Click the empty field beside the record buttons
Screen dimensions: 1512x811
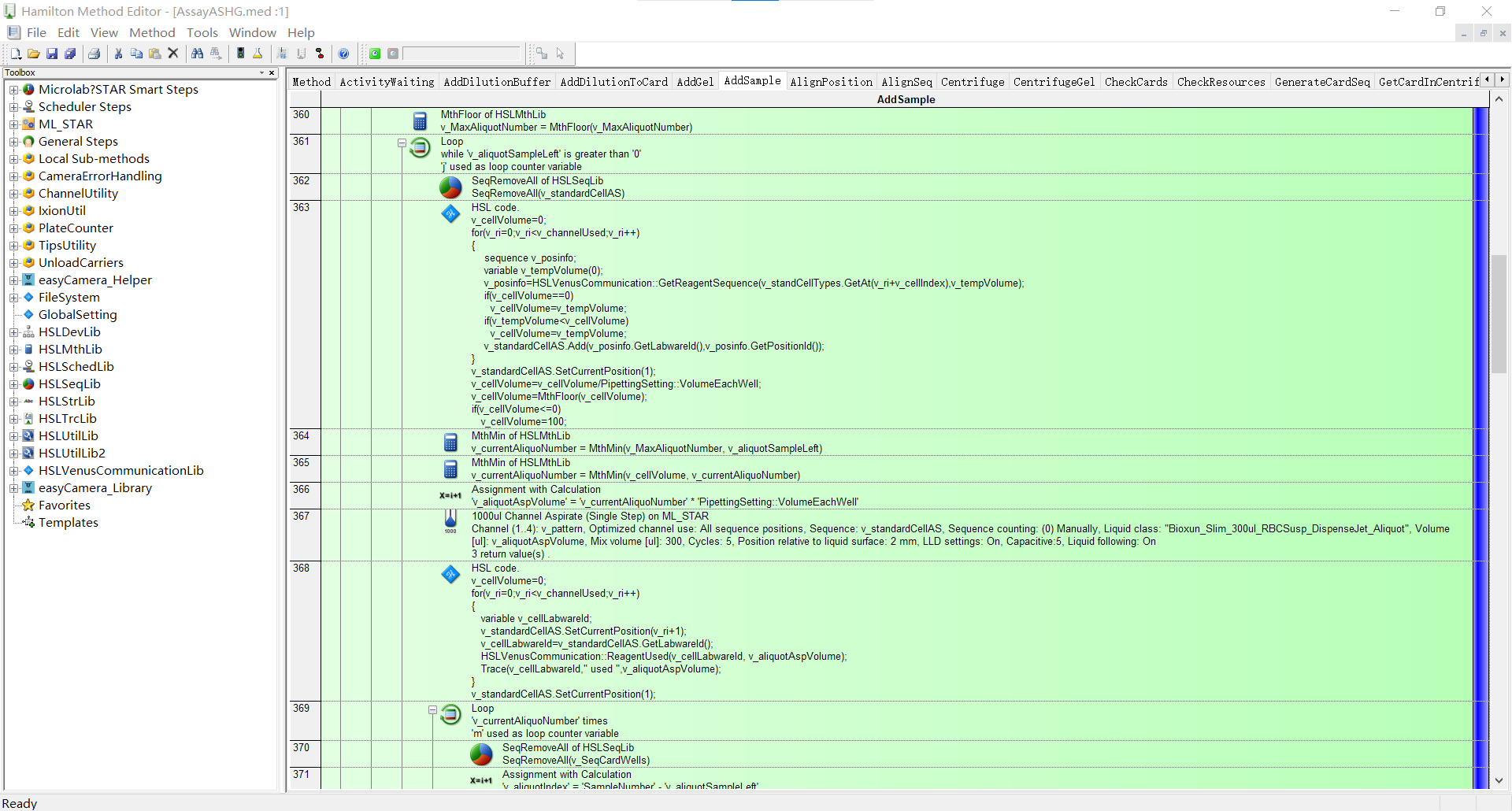[x=461, y=54]
